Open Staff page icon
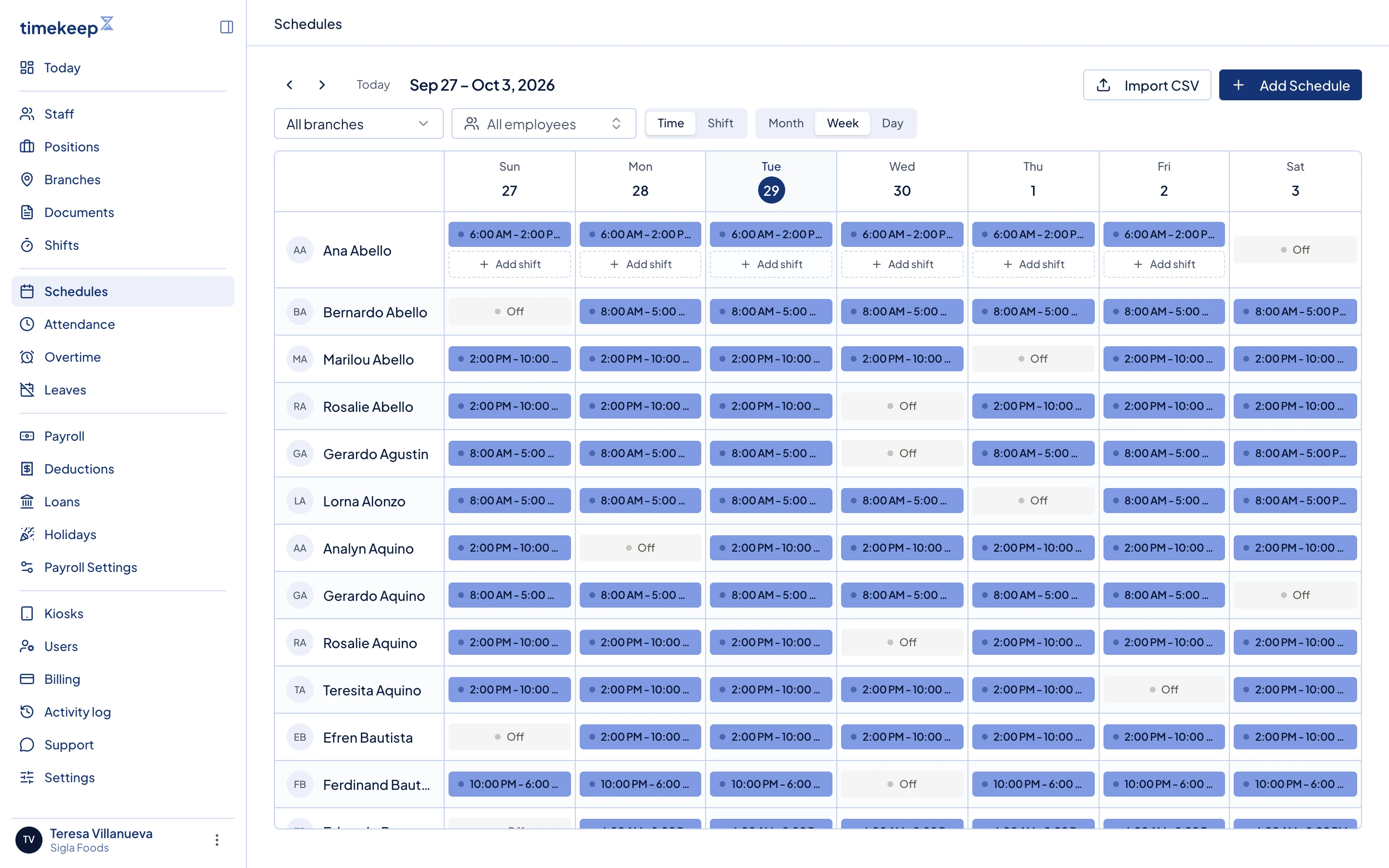Viewport: 1389px width, 868px height. 27,114
